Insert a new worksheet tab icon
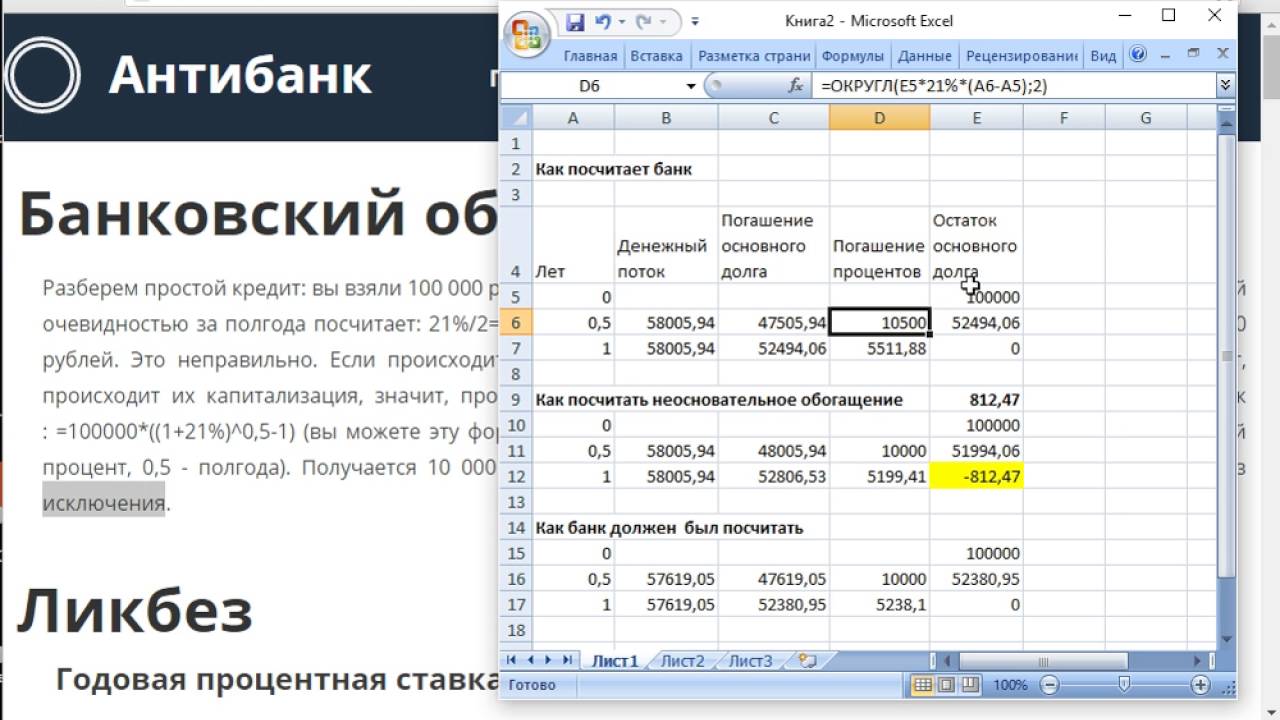The image size is (1280, 720). click(x=808, y=661)
